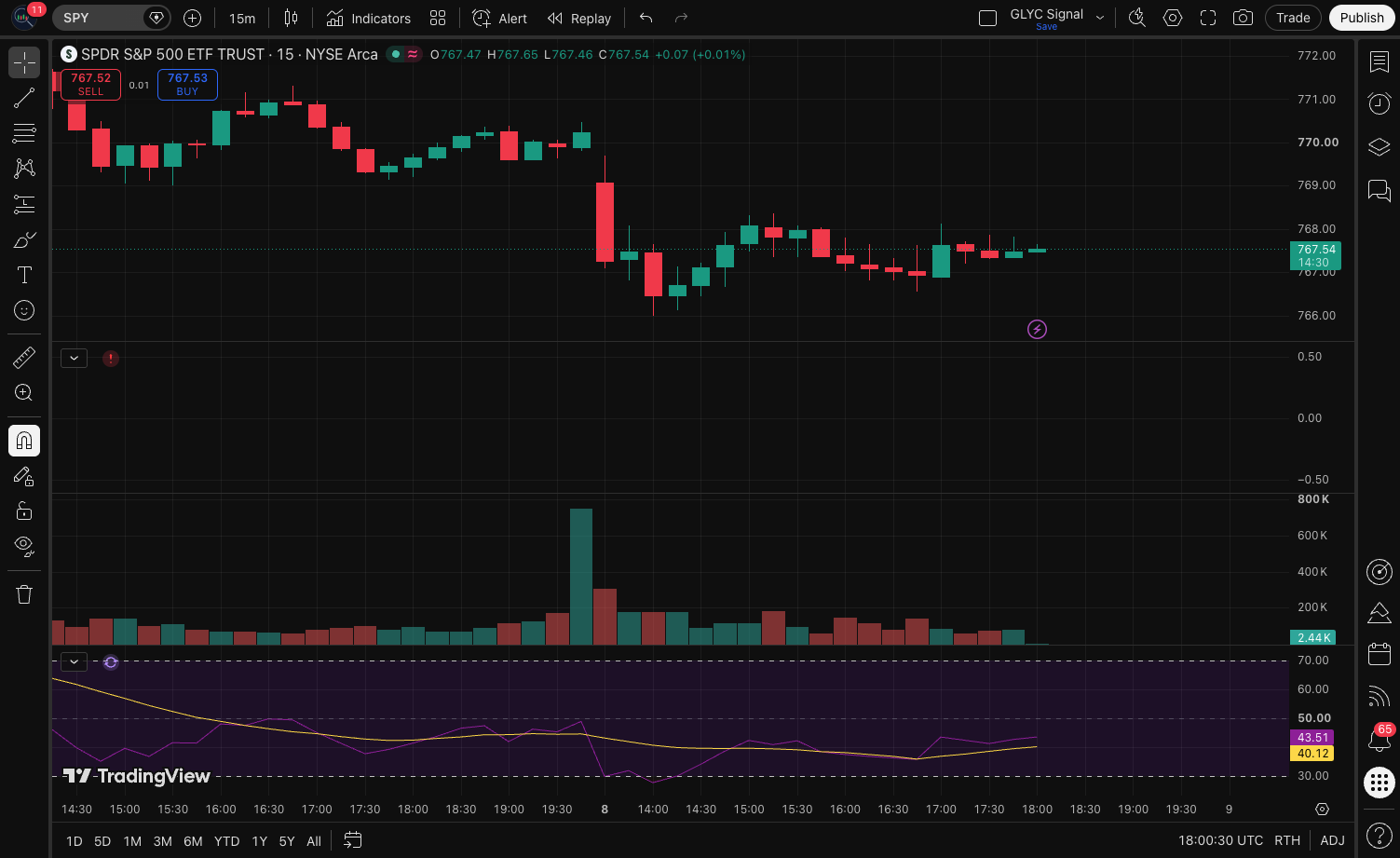Click the 767.53 BUY button
Screen dimensions: 1400x858
[187, 84]
